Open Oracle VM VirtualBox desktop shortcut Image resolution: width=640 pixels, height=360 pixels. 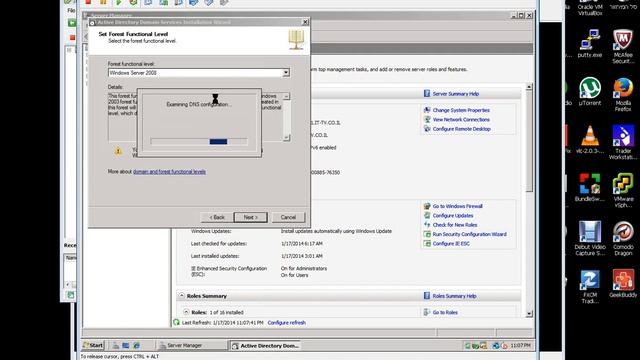pos(589,8)
